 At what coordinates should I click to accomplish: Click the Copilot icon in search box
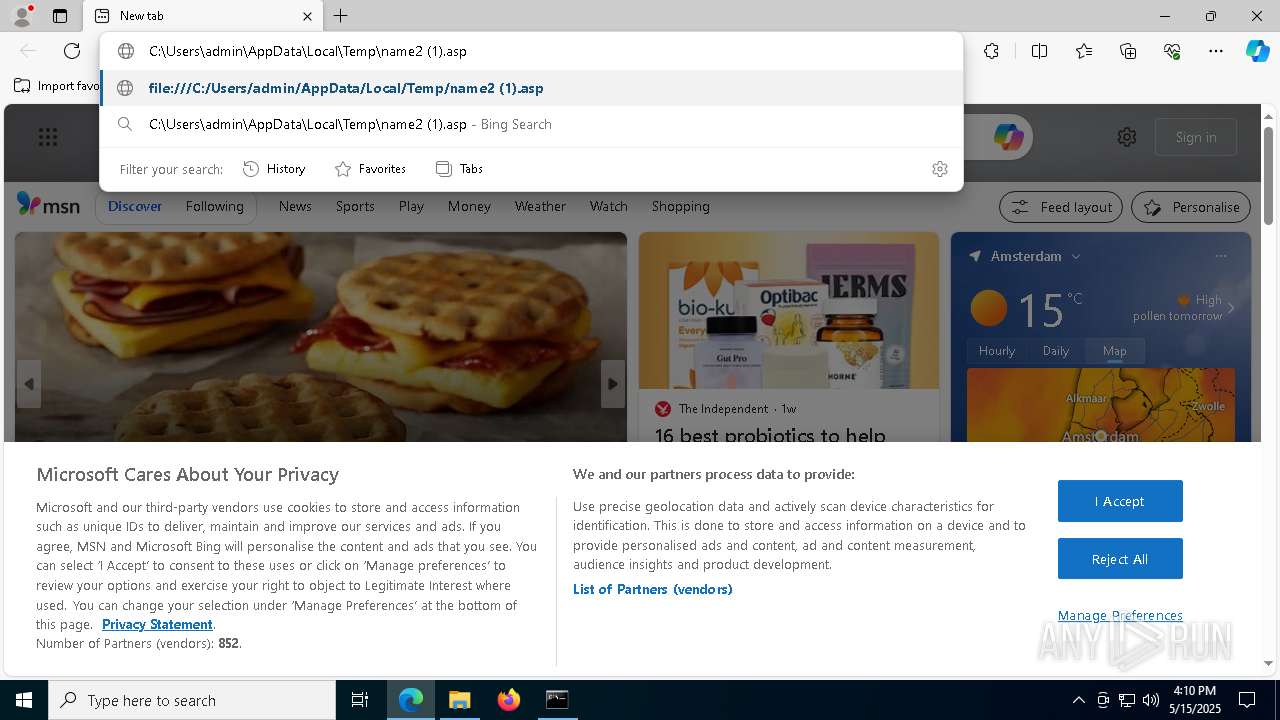click(1008, 137)
